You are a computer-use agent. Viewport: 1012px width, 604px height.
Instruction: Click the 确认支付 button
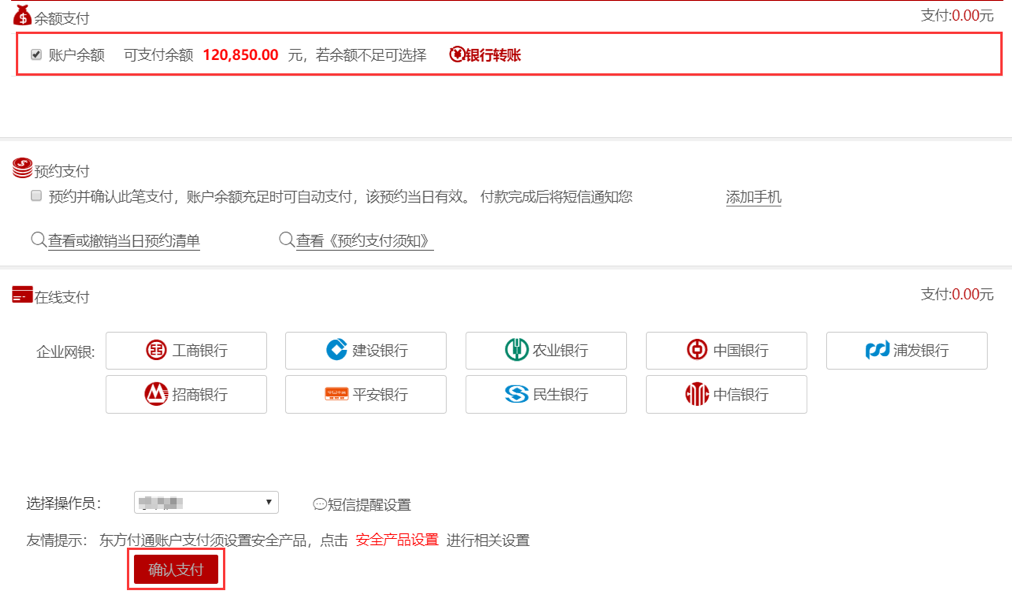pos(176,569)
